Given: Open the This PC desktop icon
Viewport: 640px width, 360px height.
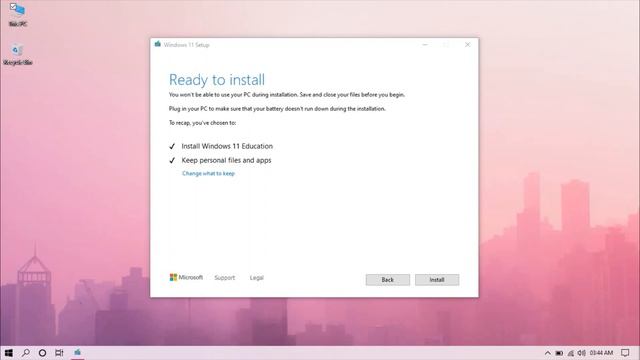Looking at the screenshot, I should click(x=18, y=15).
